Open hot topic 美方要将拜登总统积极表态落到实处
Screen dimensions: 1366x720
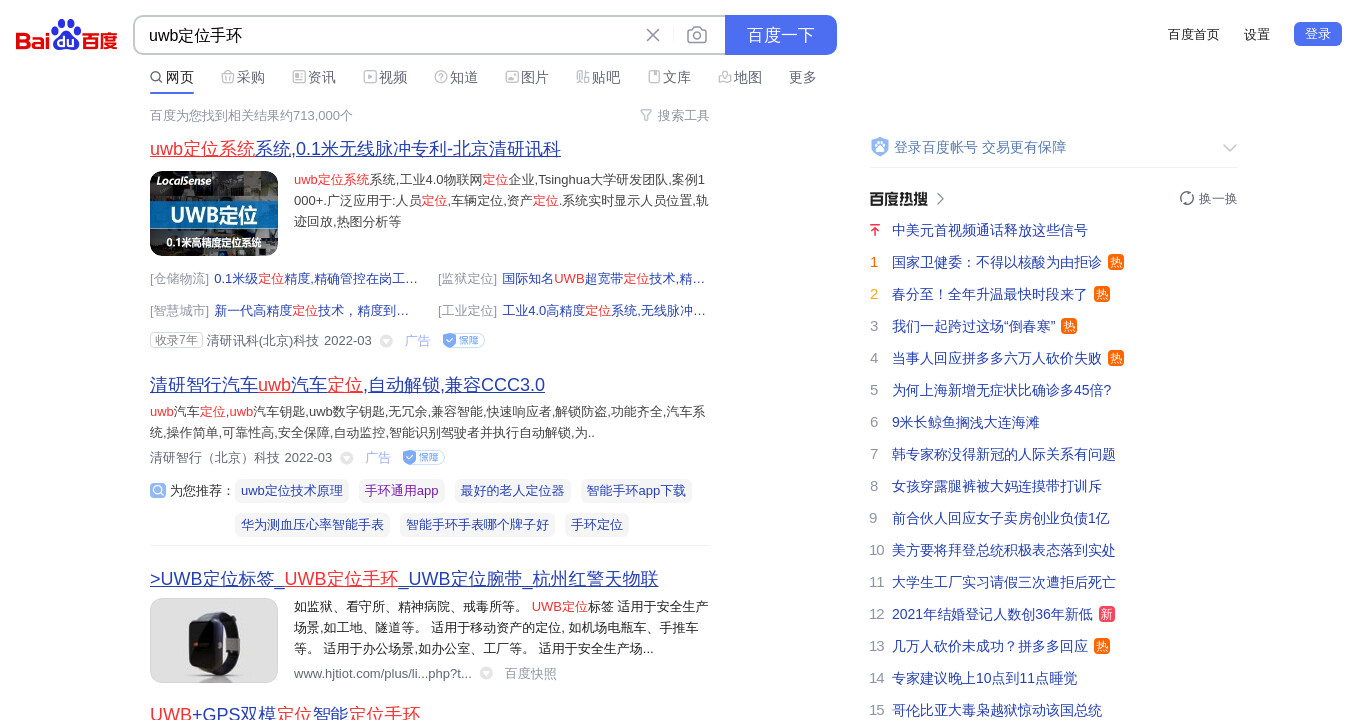(1004, 551)
